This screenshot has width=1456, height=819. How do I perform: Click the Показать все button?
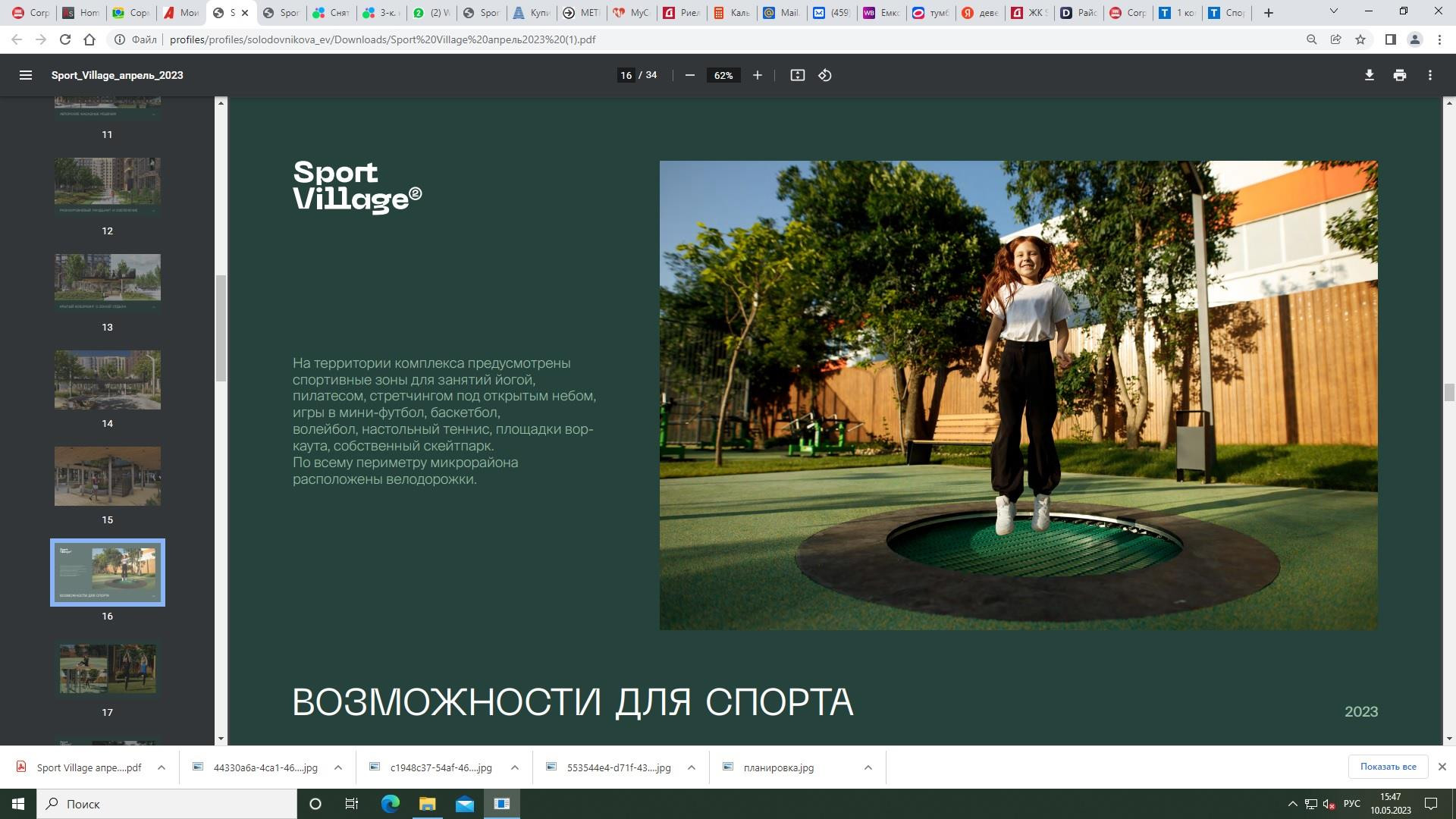[x=1387, y=767]
